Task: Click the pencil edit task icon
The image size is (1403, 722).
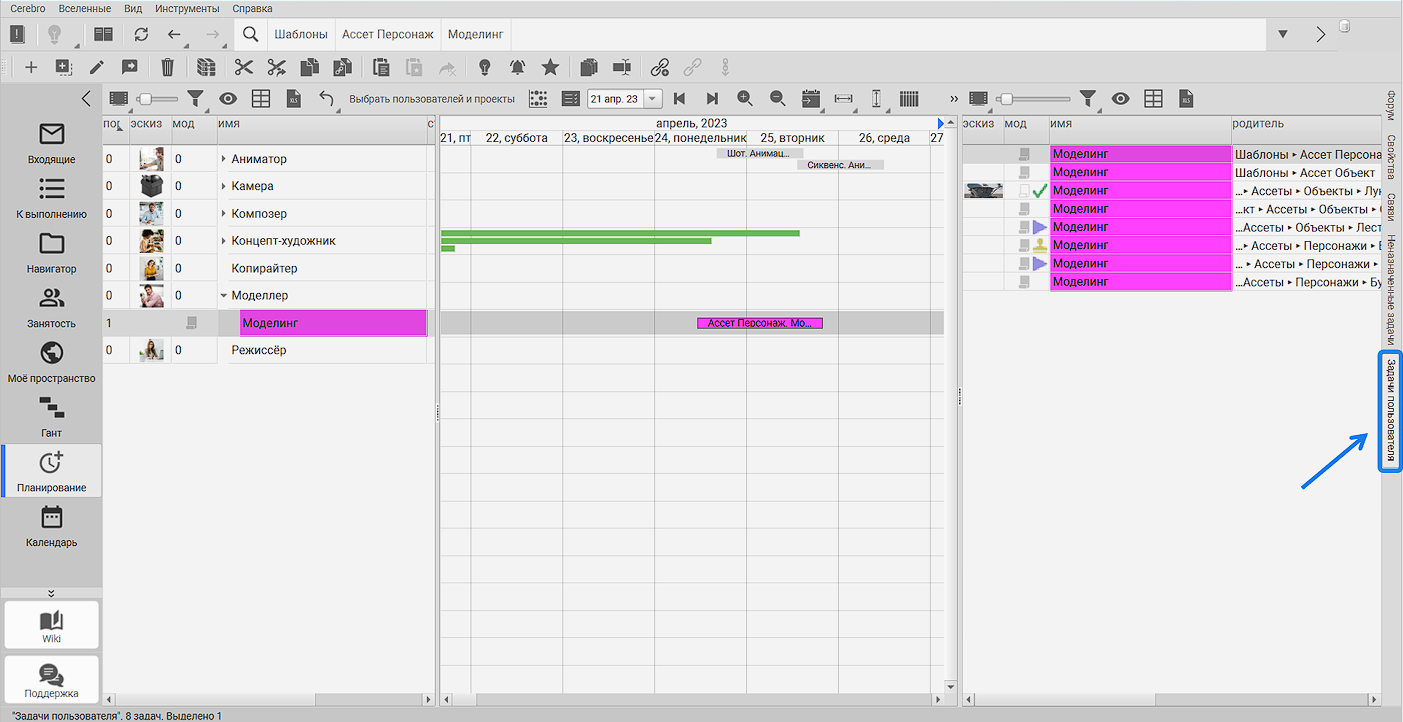Action: pos(96,67)
